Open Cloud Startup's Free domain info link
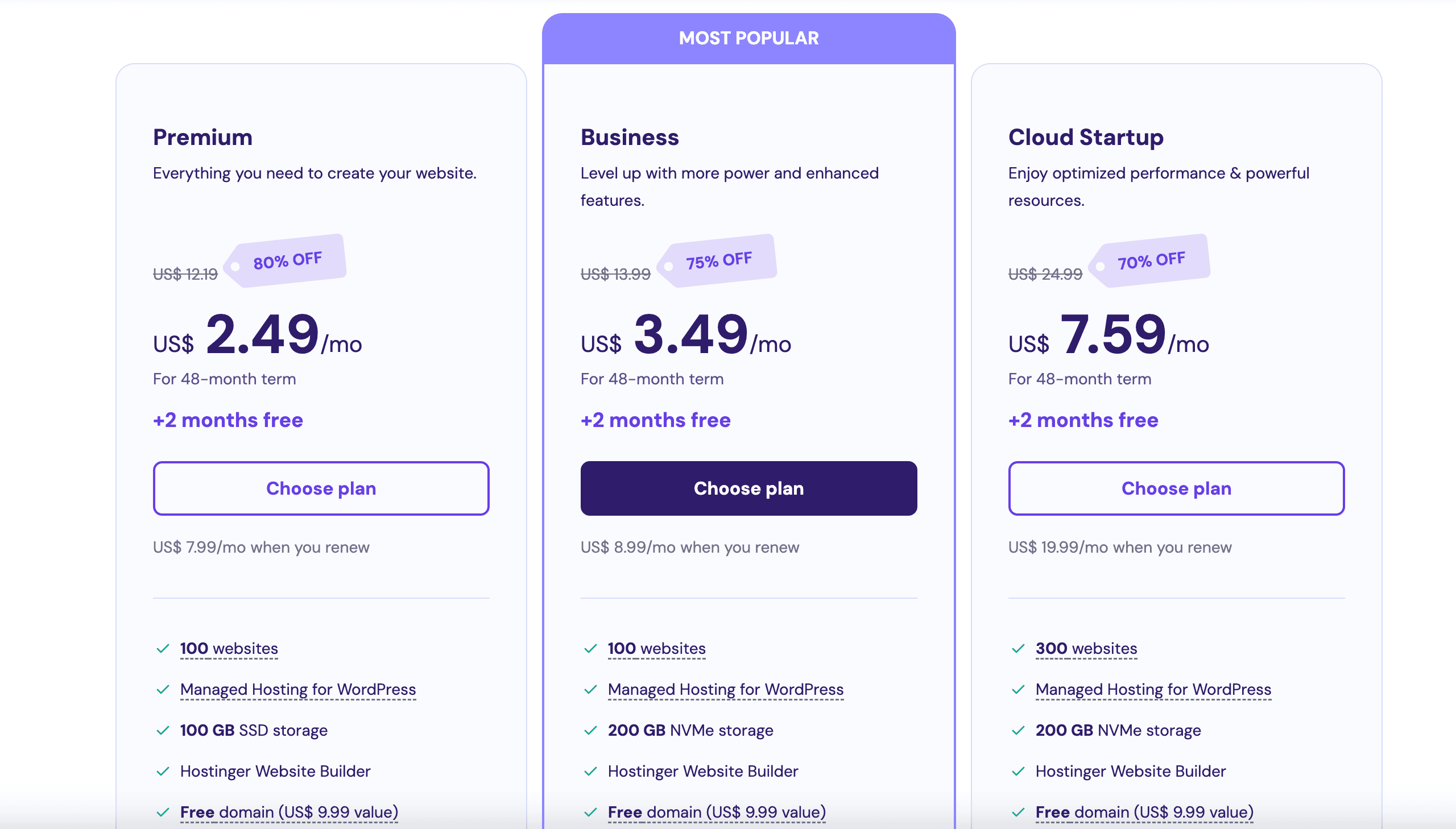Image resolution: width=1456 pixels, height=829 pixels. pyautogui.click(x=1144, y=812)
